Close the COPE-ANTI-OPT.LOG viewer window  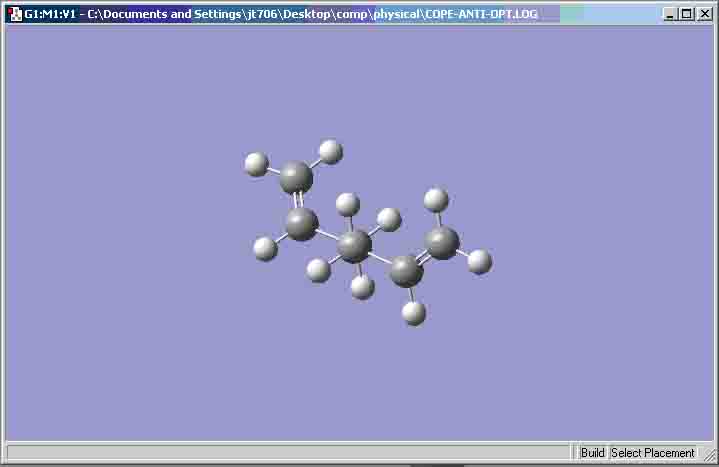click(704, 14)
